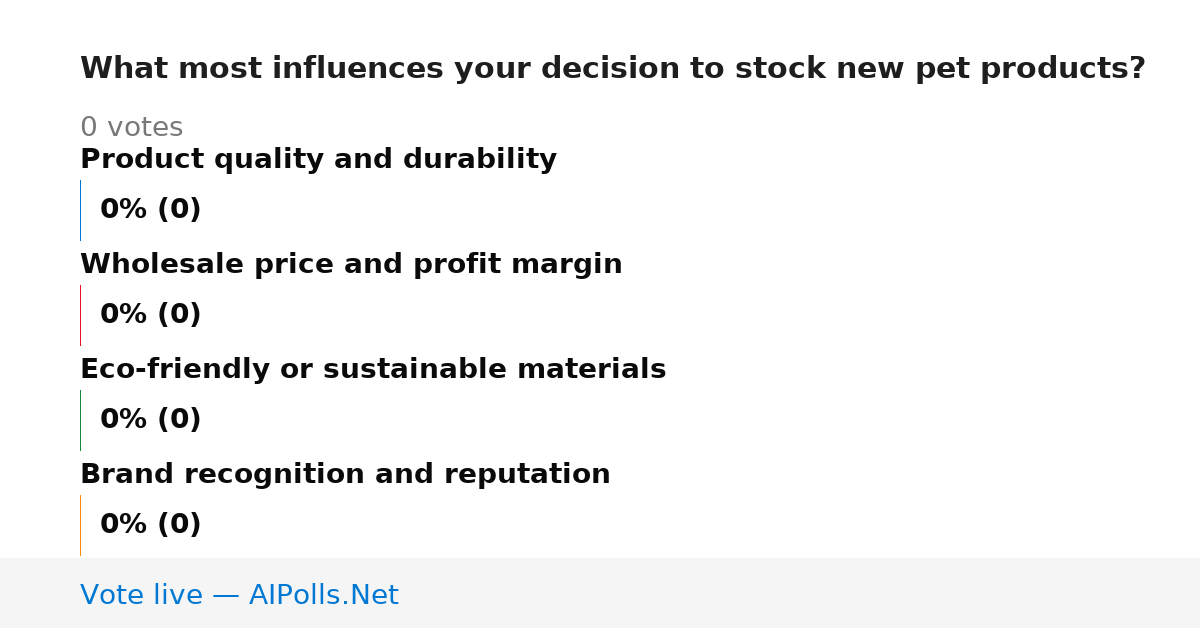Click the blue bar for Product quality
Viewport: 1200px width, 628px height.
point(80,210)
